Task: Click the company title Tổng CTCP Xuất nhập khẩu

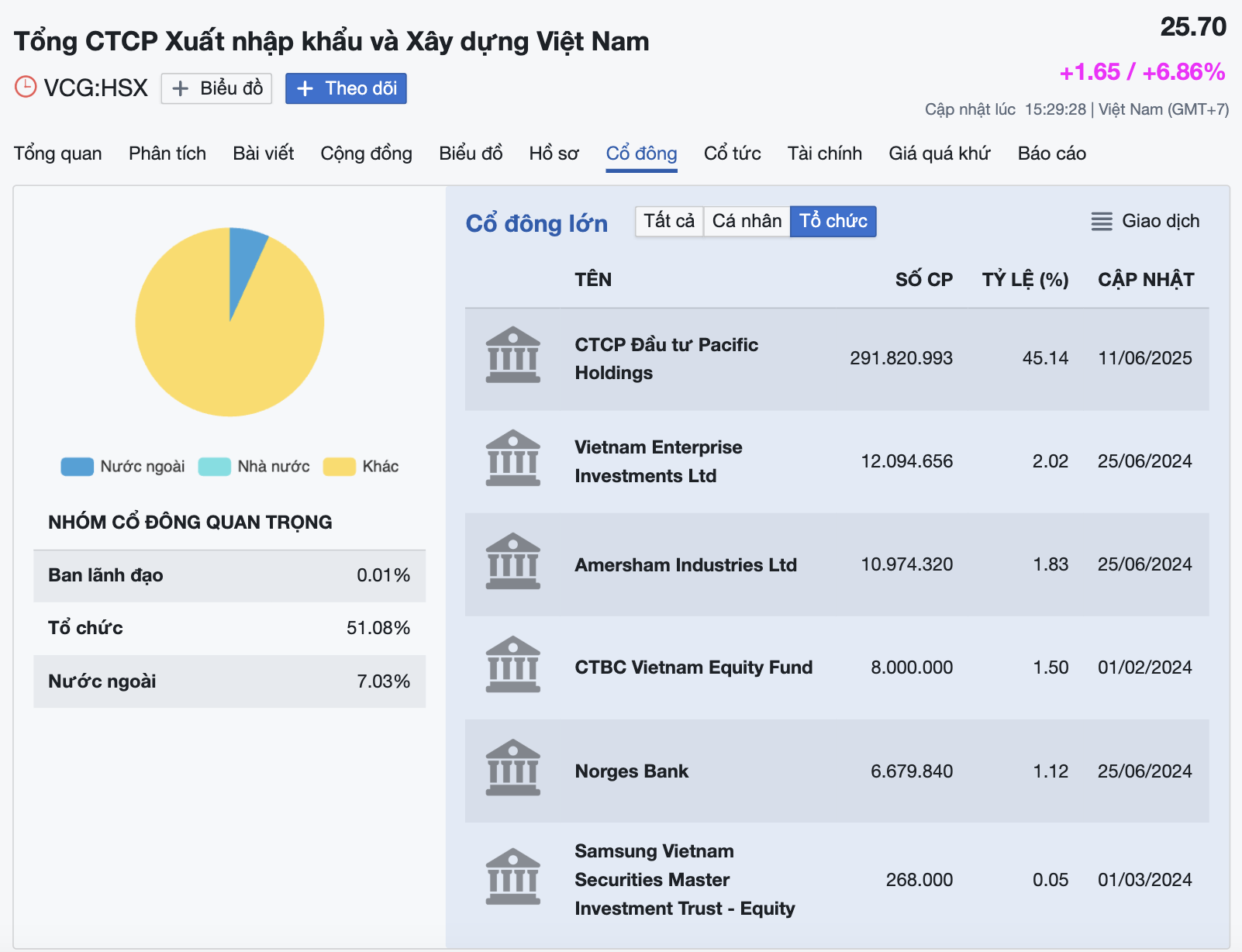Action: [x=331, y=41]
